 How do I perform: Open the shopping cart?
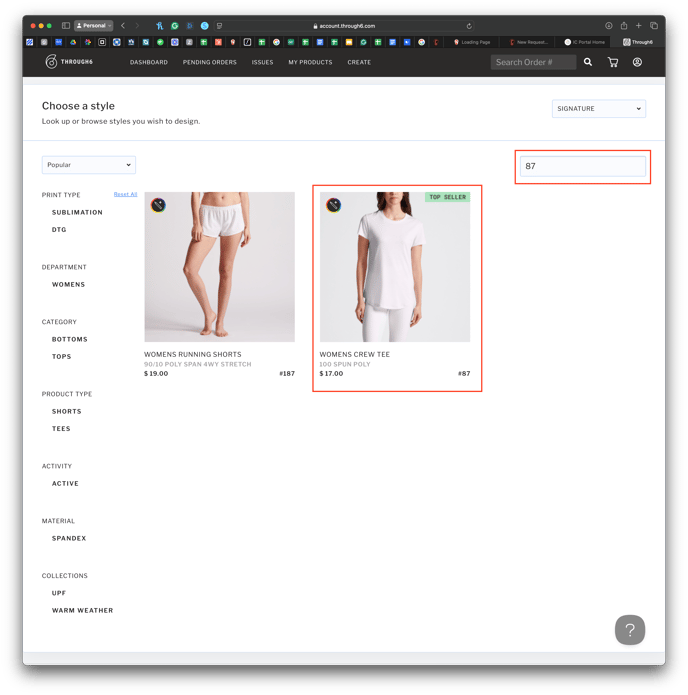[x=613, y=62]
